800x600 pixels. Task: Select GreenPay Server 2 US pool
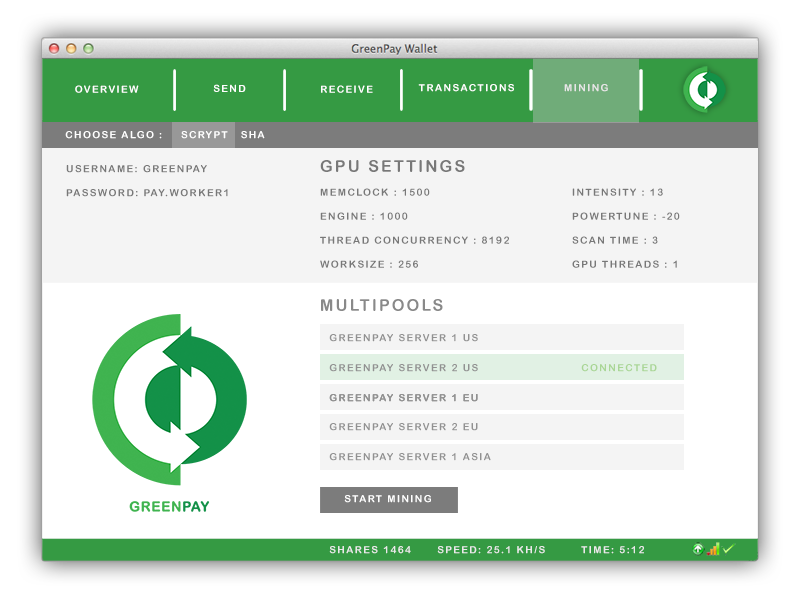502,367
